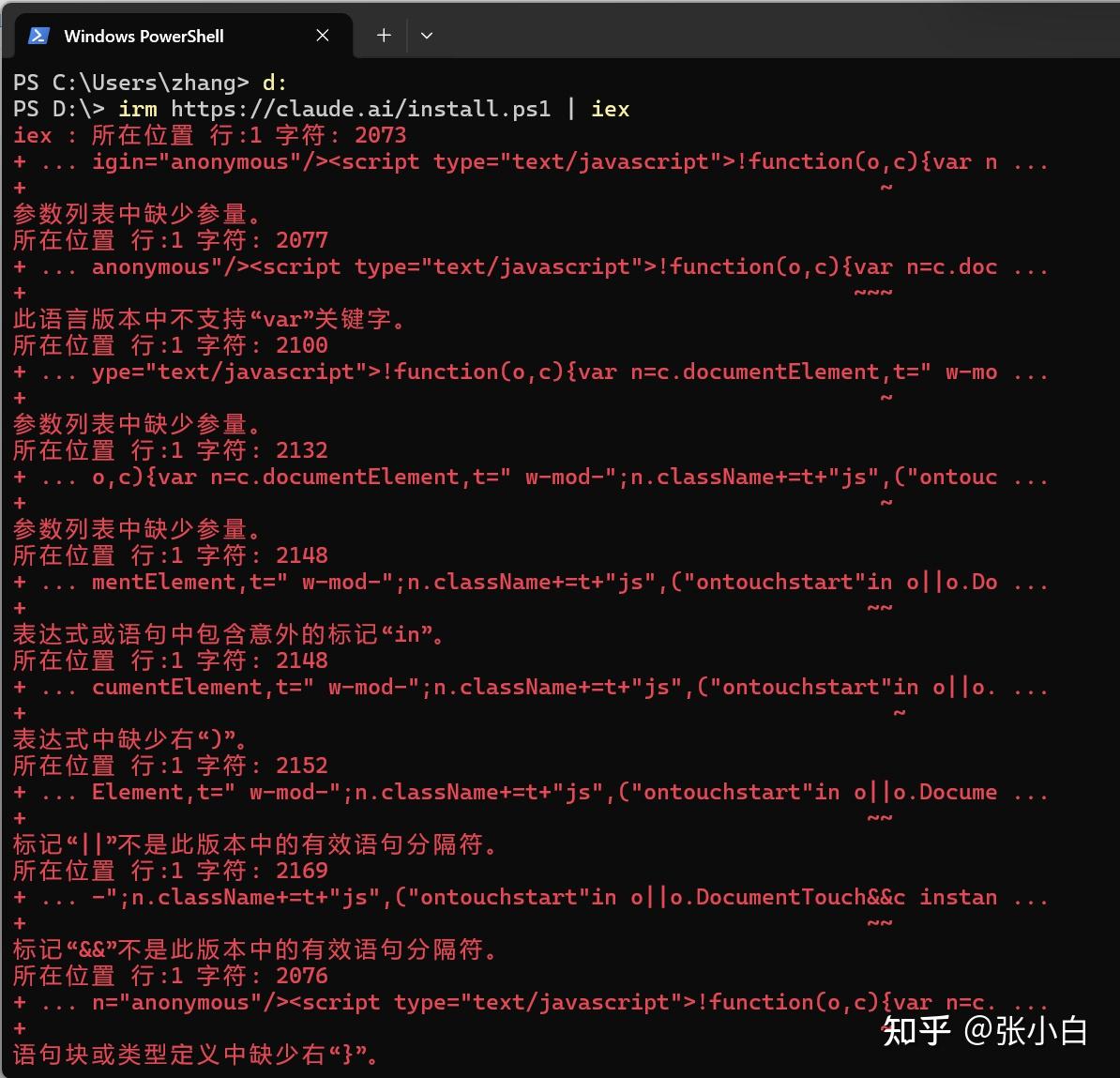Click error message '表达式或语句中包含意外的标记“in”。'
The height and width of the screenshot is (1078, 1120).
[x=229, y=633]
